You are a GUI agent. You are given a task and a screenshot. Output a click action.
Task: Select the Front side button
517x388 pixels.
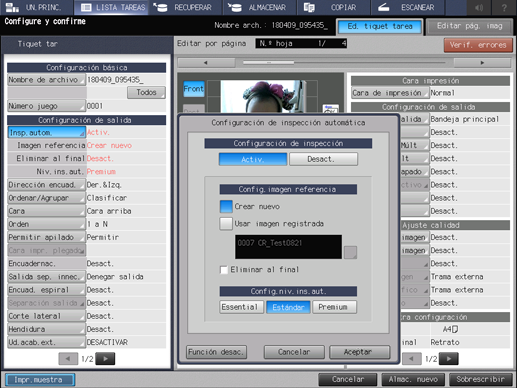[194, 89]
